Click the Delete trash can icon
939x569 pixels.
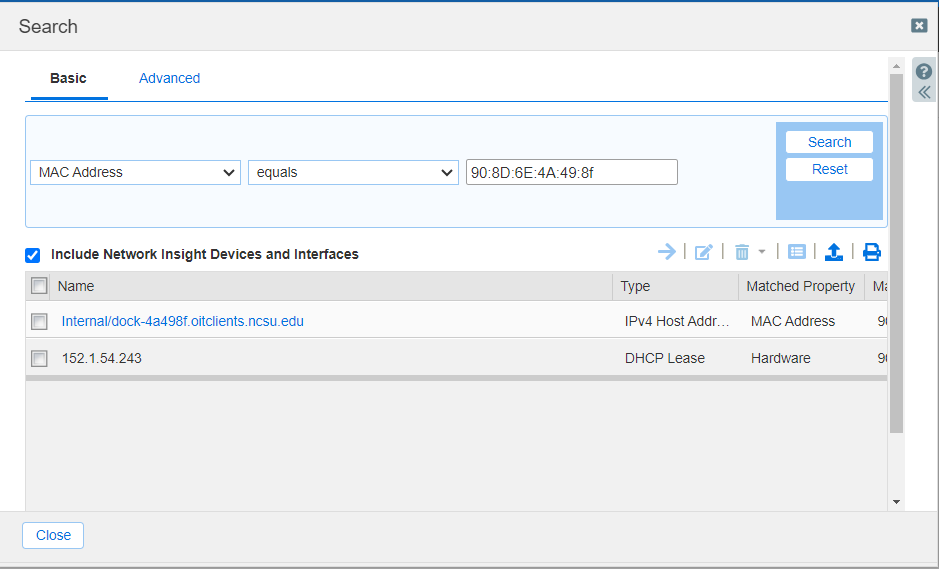(x=742, y=252)
